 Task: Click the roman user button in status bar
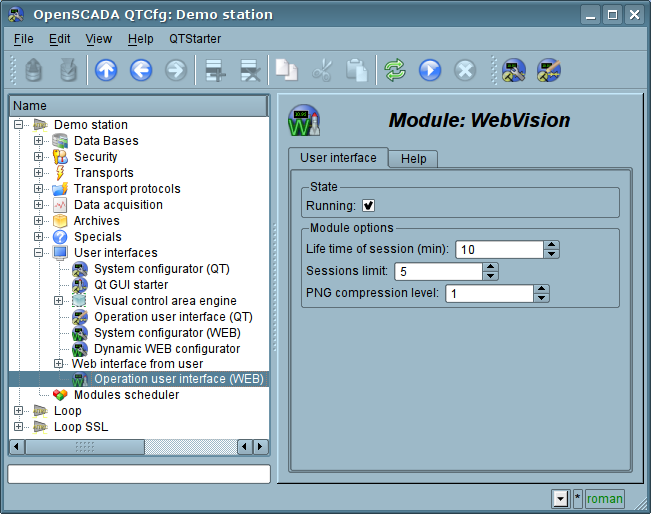pyautogui.click(x=604, y=499)
